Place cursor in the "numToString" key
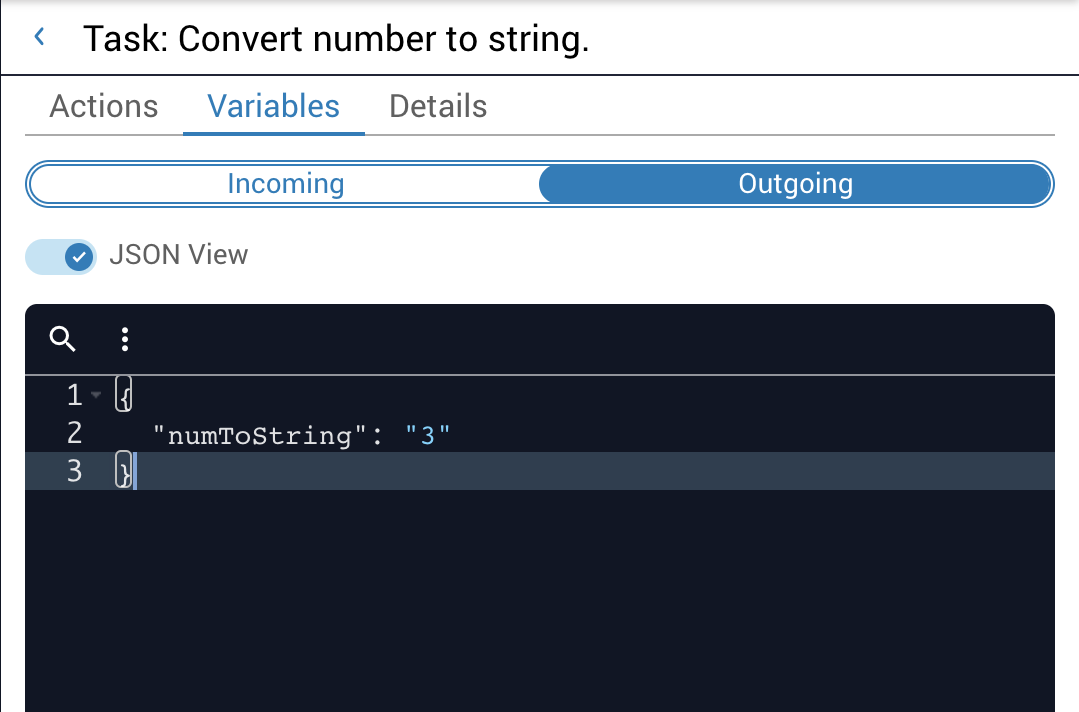Image resolution: width=1079 pixels, height=712 pixels. coord(252,435)
